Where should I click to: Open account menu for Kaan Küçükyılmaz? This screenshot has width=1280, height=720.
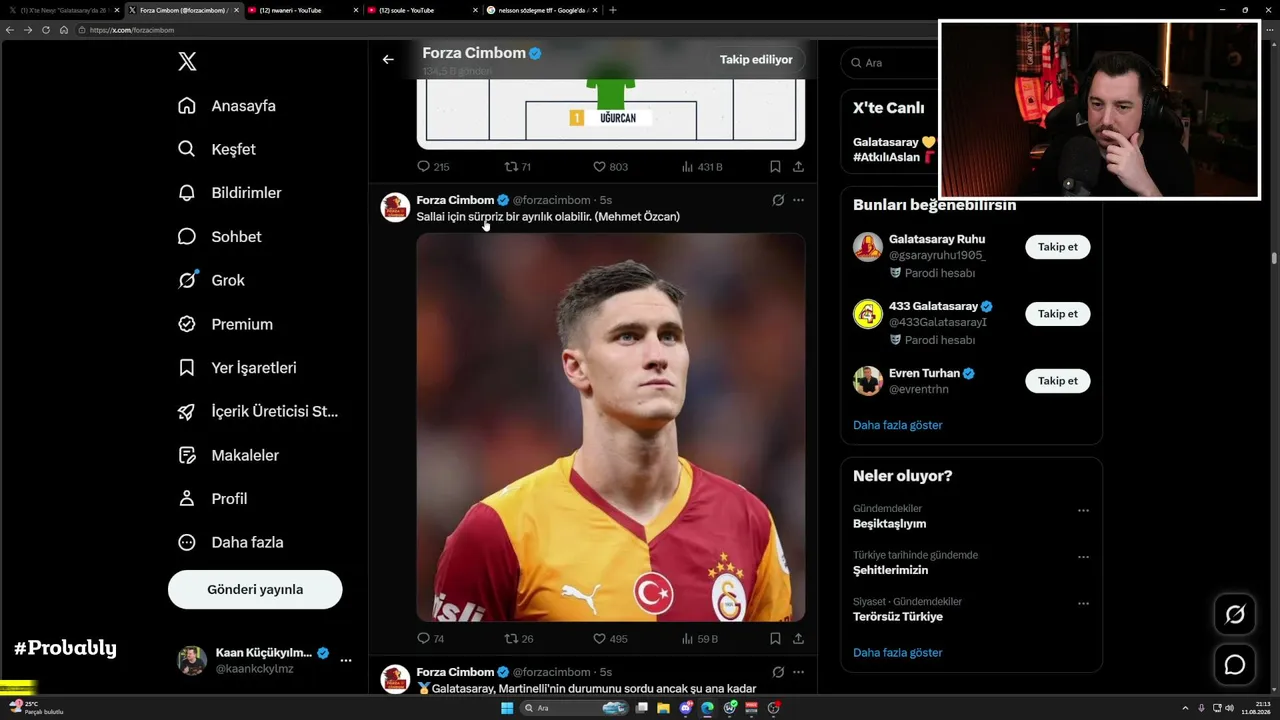[x=264, y=660]
